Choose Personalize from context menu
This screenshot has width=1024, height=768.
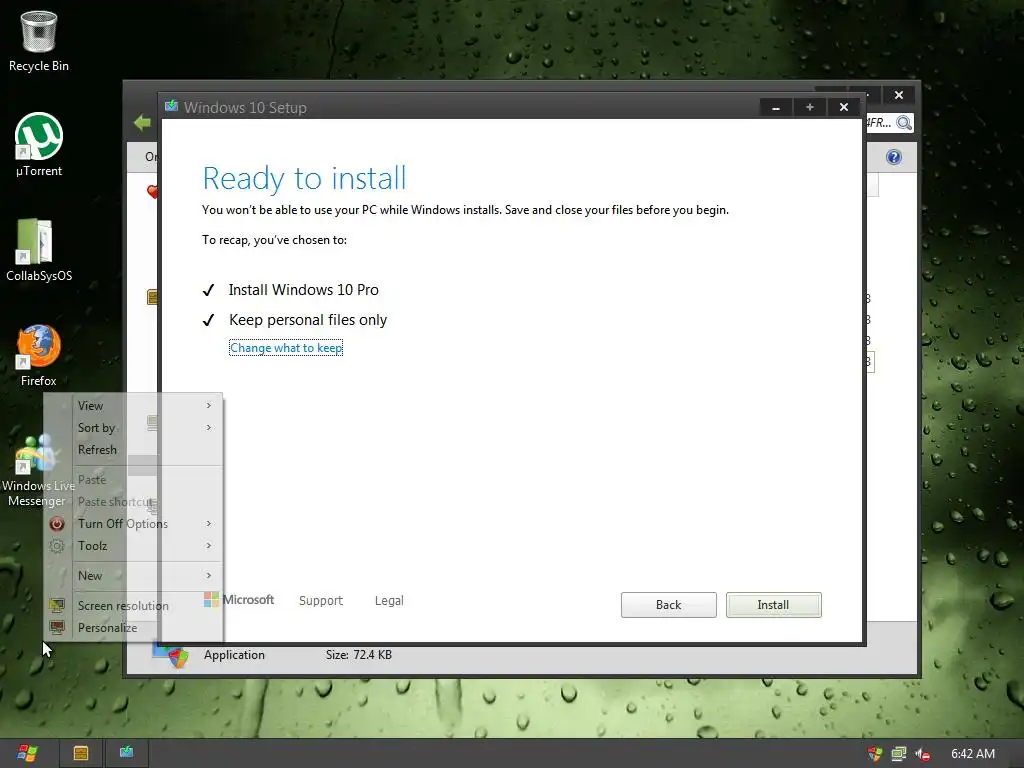[x=134, y=628]
